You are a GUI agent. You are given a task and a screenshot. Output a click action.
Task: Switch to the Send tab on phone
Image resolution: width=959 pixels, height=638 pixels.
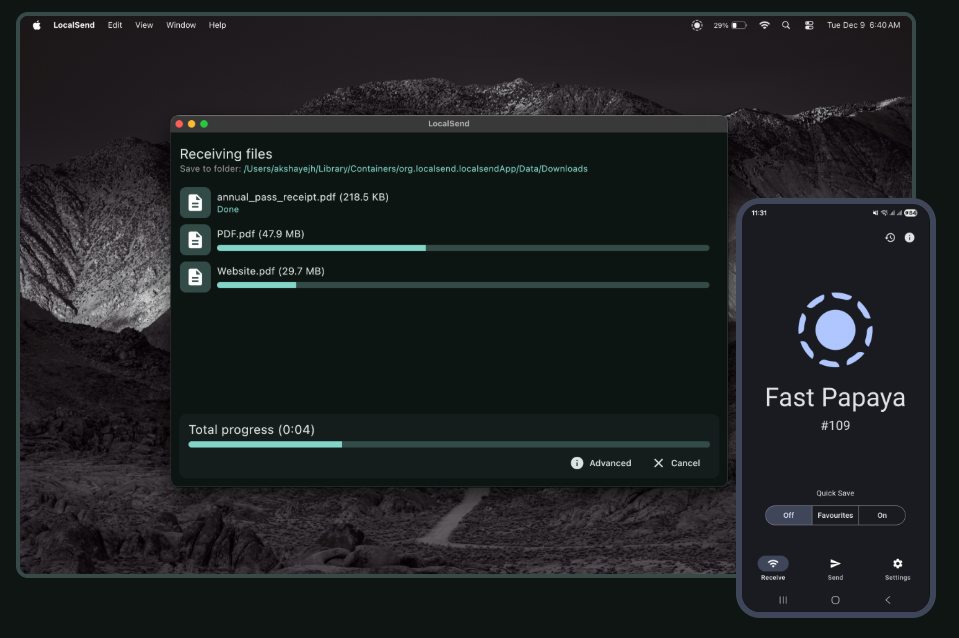(835, 568)
